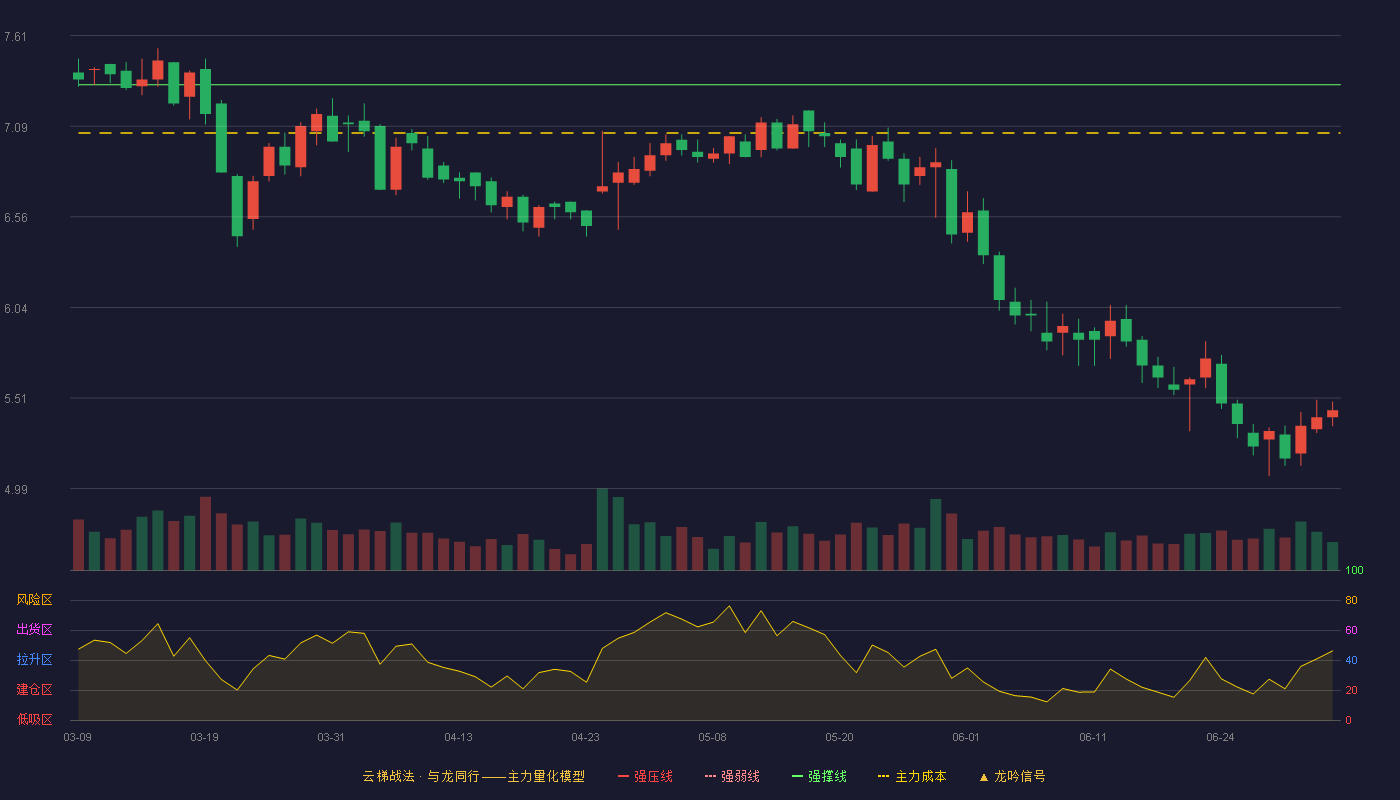Click the 拉升区 zone label

[x=34, y=660]
